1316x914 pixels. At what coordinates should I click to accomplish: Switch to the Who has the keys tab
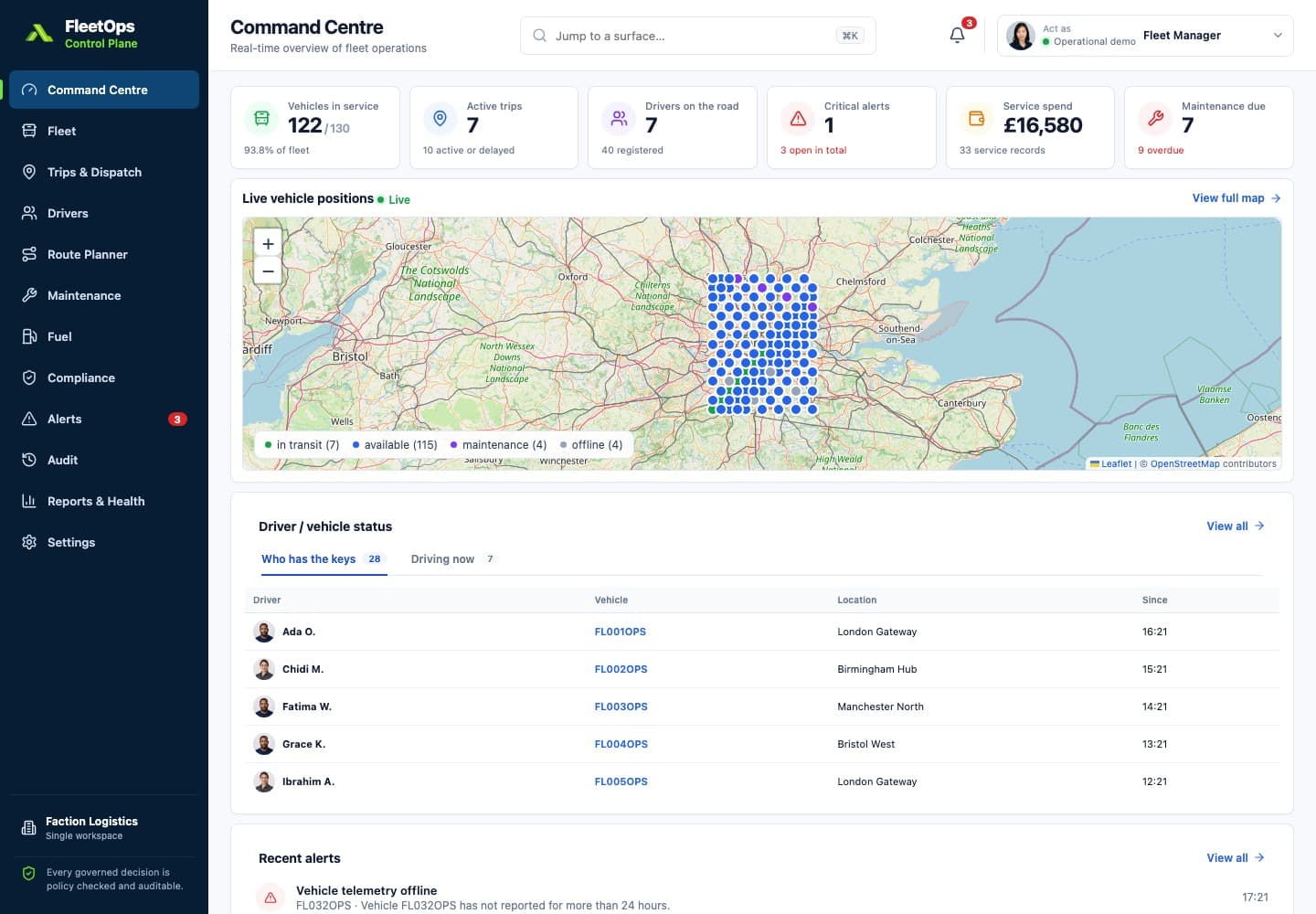pos(324,559)
